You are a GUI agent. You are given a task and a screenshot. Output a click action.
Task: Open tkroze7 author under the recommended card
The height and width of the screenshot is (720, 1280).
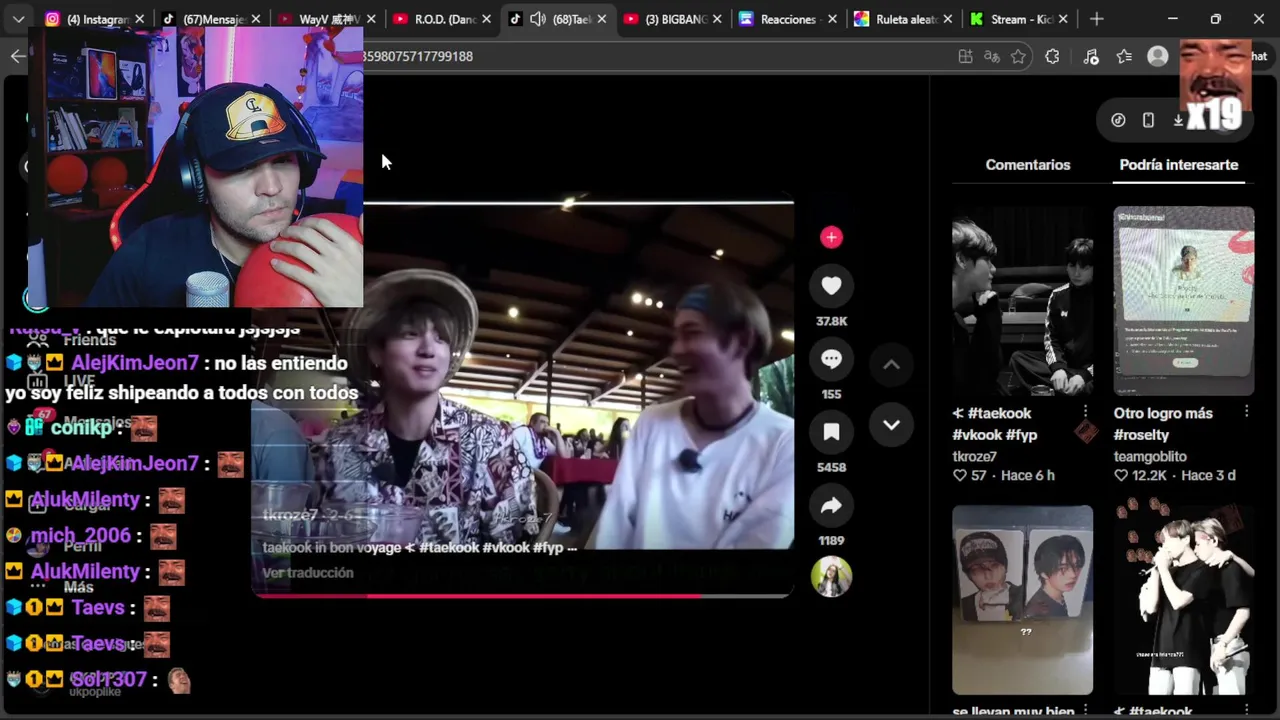pos(975,456)
